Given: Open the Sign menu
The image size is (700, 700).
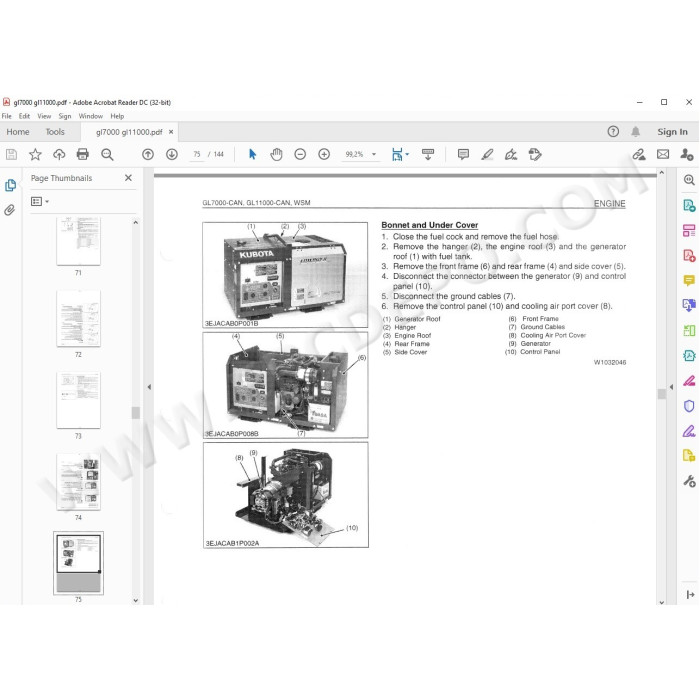Looking at the screenshot, I should [65, 116].
